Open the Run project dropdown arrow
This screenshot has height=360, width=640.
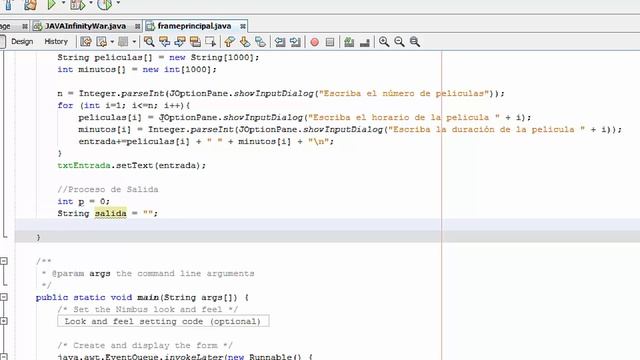(63, 3)
